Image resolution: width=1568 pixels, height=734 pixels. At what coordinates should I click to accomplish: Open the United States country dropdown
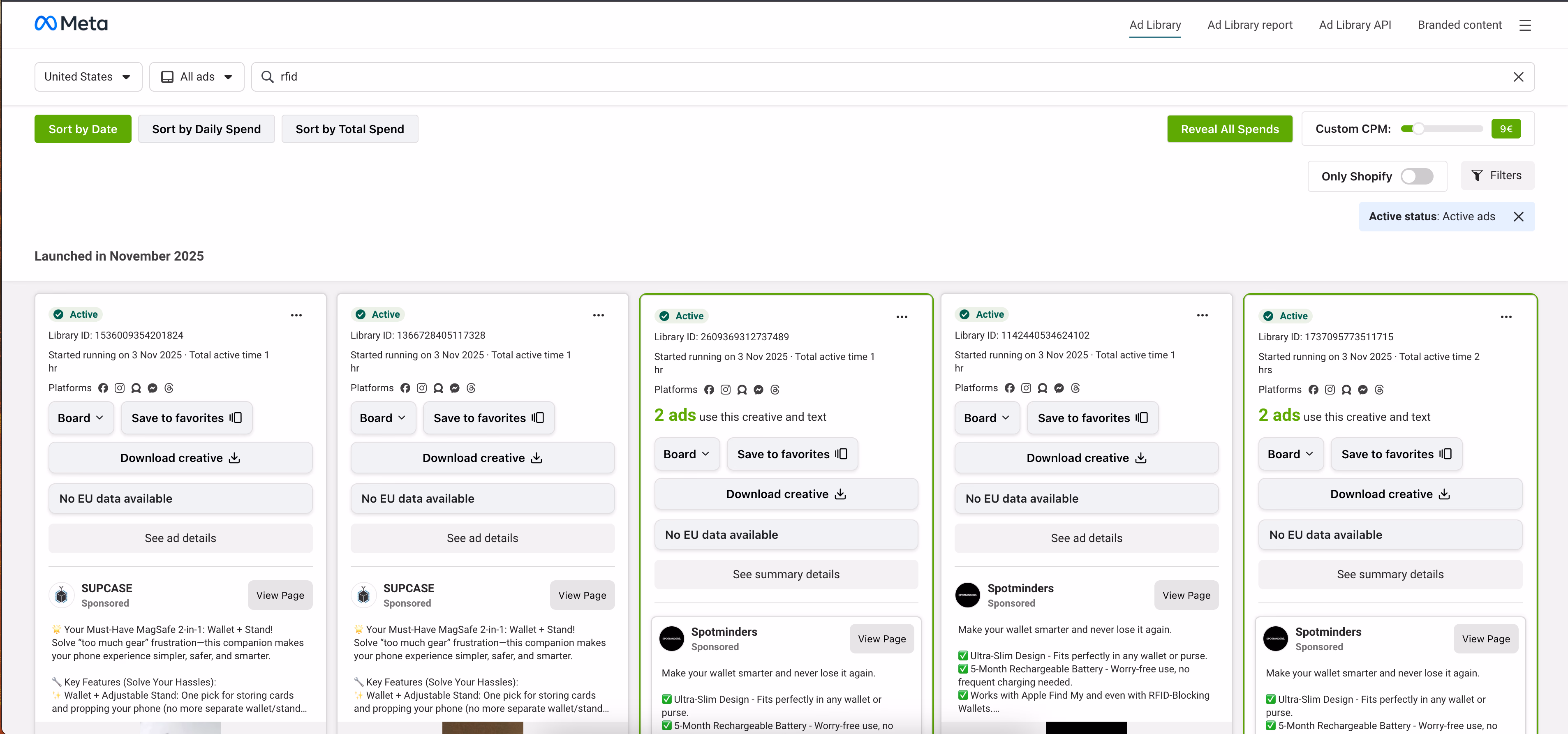pyautogui.click(x=88, y=77)
